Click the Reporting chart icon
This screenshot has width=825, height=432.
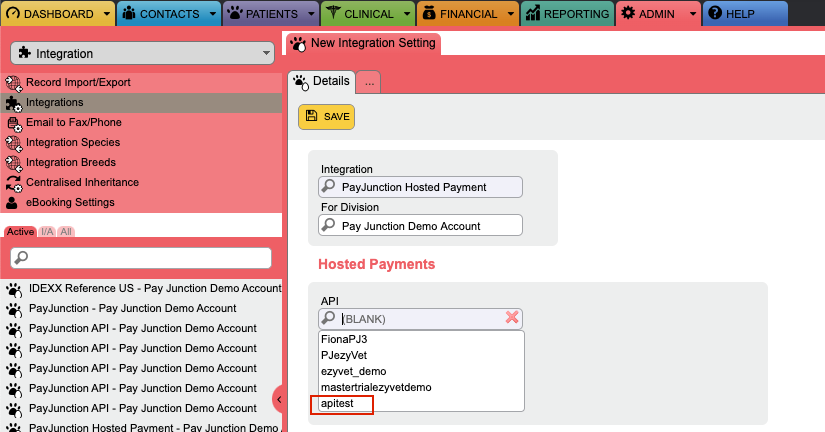tap(533, 13)
